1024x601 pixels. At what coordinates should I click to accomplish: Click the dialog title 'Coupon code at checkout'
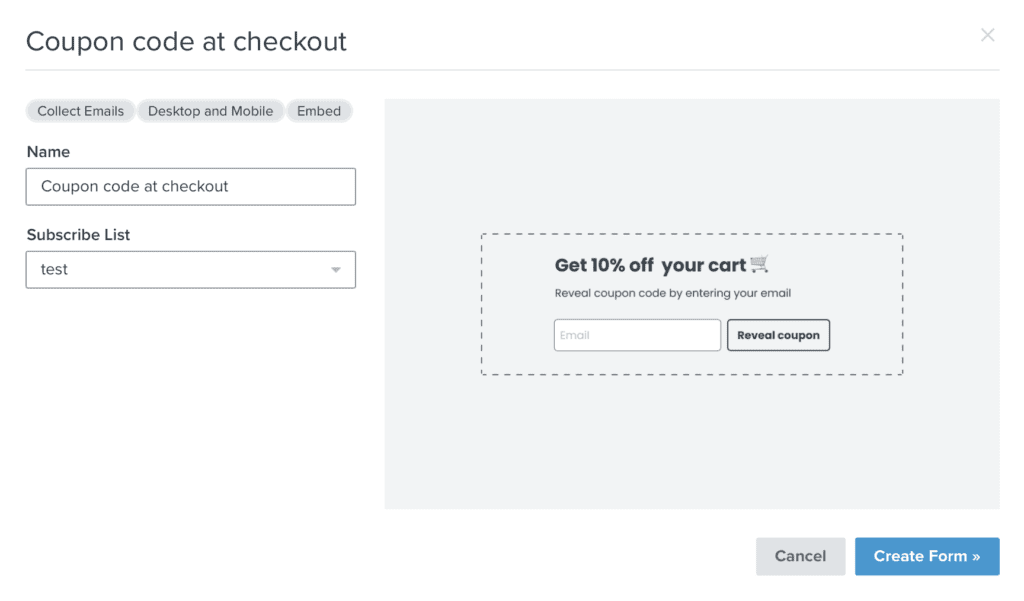(186, 41)
